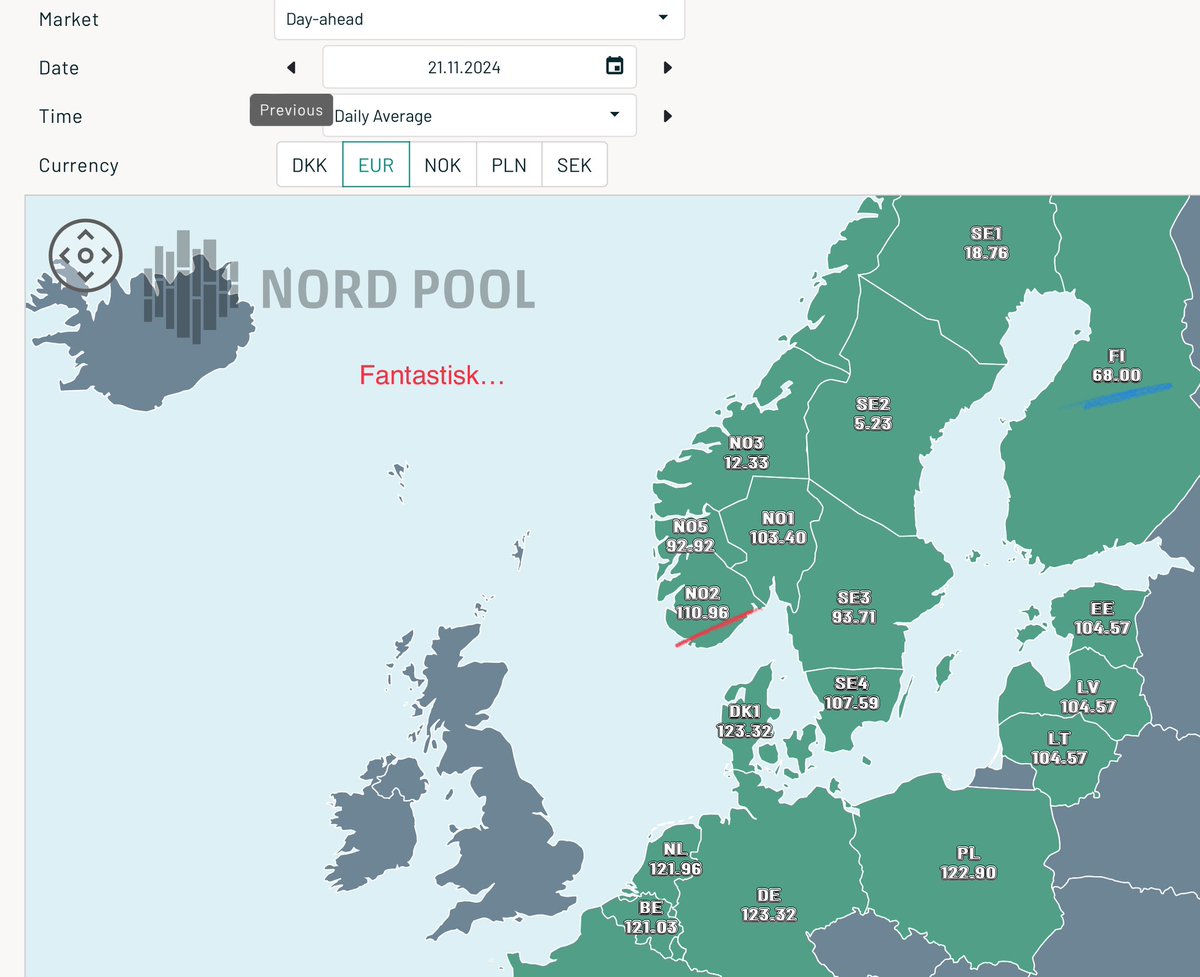Select the LV price area 104.57
The width and height of the screenshot is (1200, 977).
[1088, 697]
